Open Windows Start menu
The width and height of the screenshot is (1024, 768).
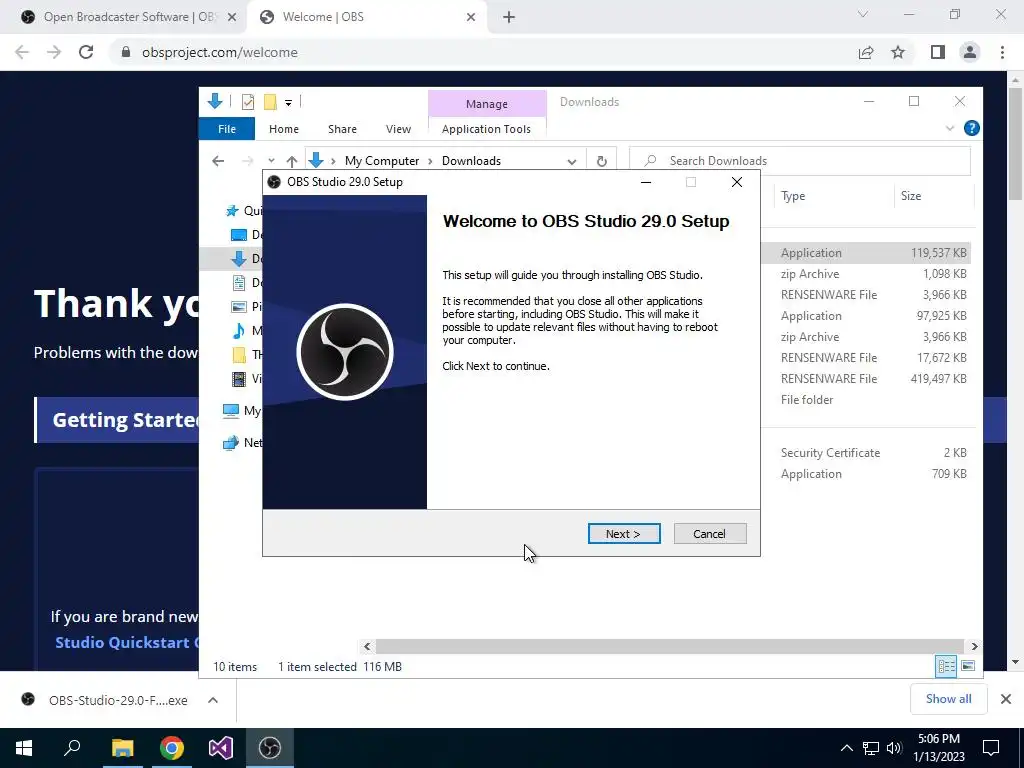pos(24,748)
